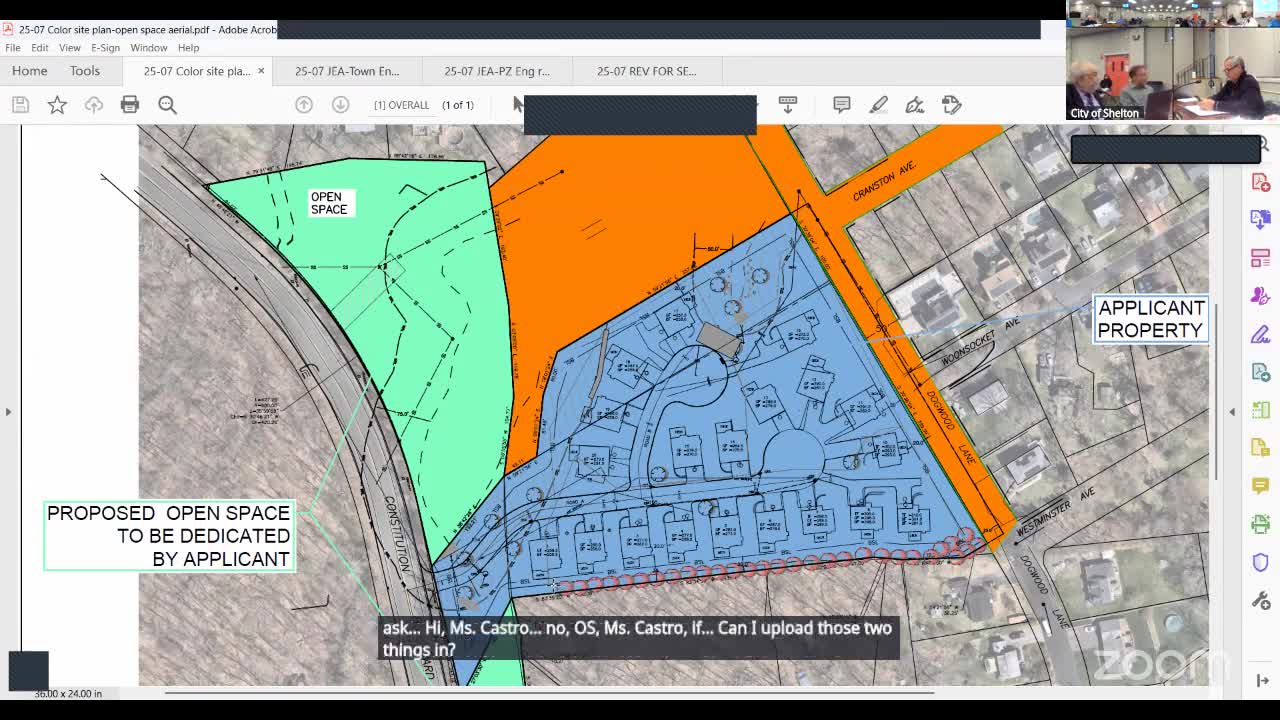The image size is (1280, 720).
Task: Click the APPLICANT PROPERTY label
Action: click(1151, 319)
